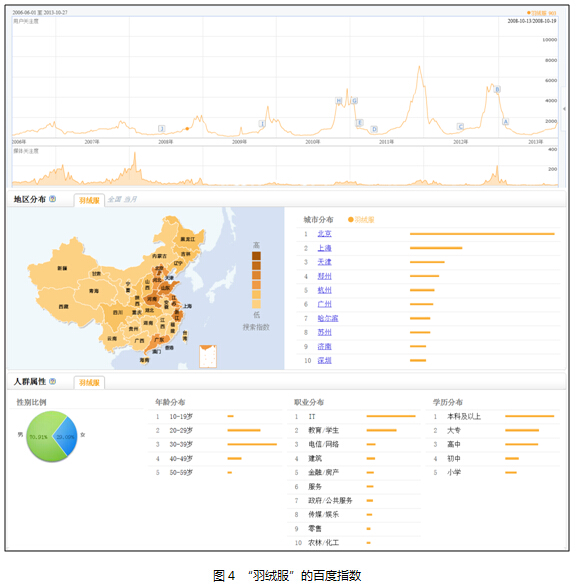576x585 pixels.
Task: Click 新疆 province on the map
Action: 62,268
